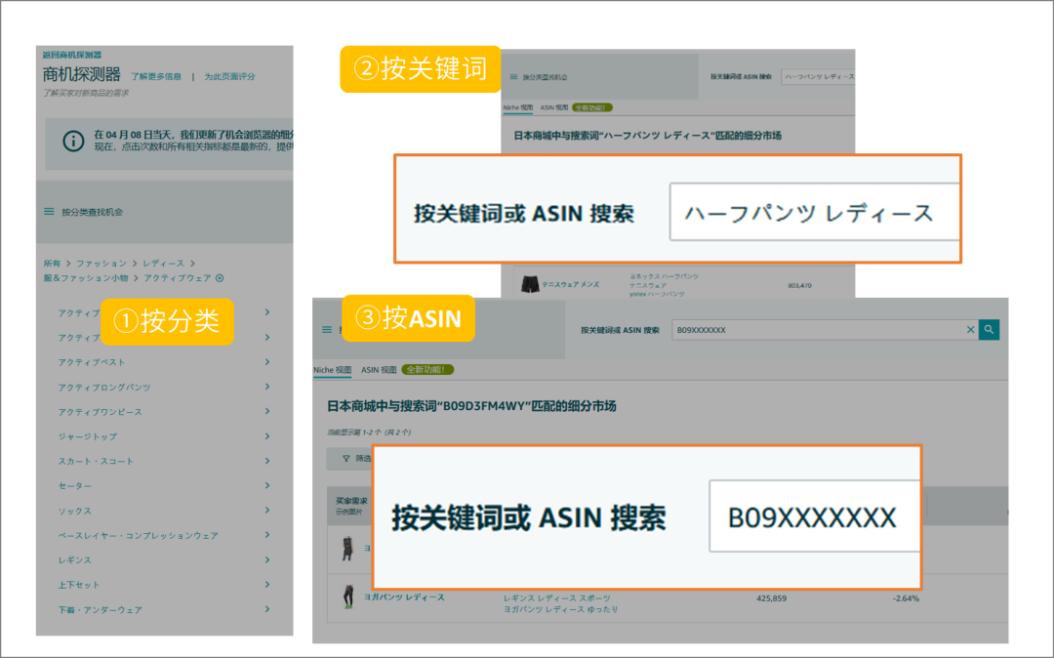
Task: Click the filter funnel button 筛选
Action: [x=350, y=458]
